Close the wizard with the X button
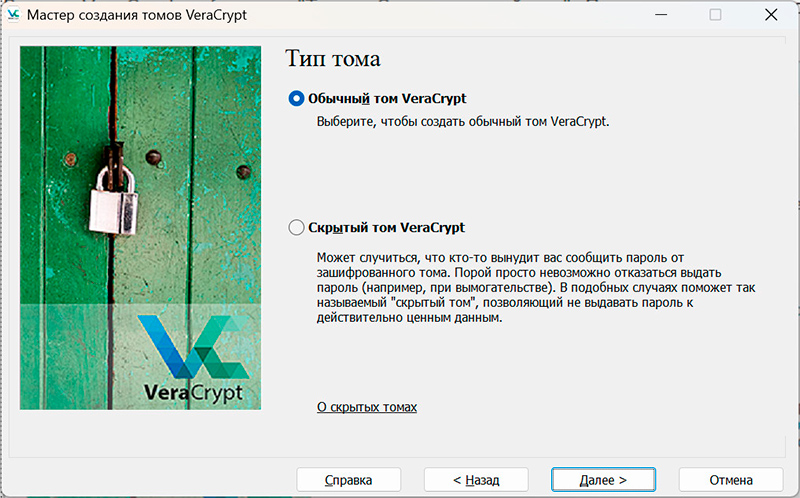Viewport: 800px width, 498px height. click(770, 16)
